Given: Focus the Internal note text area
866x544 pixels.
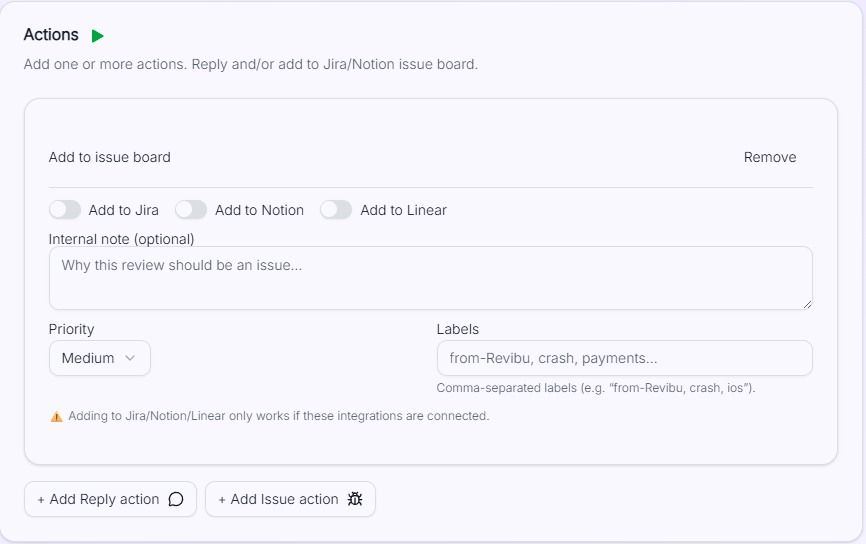Looking at the screenshot, I should (430, 277).
